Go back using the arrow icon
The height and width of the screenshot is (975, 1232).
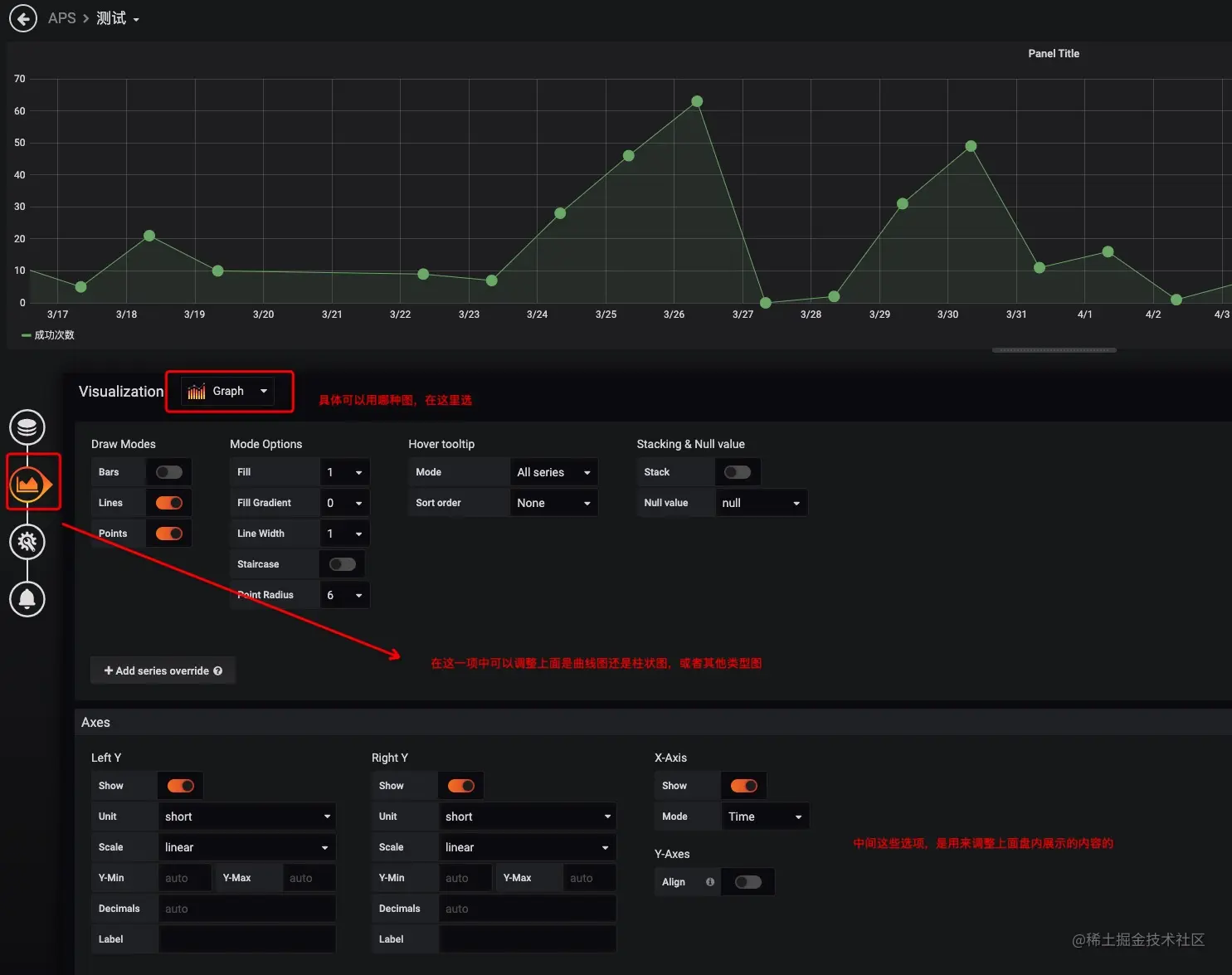(x=23, y=18)
